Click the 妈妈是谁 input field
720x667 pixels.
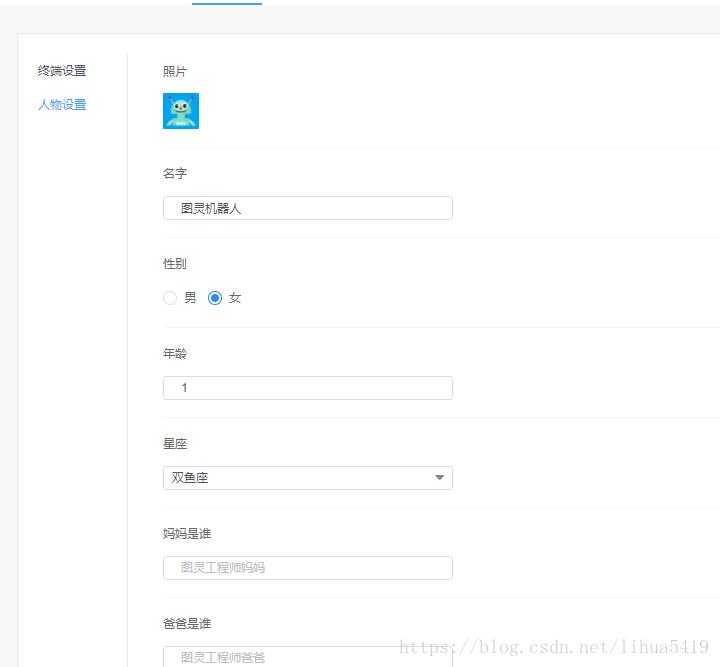click(x=308, y=568)
